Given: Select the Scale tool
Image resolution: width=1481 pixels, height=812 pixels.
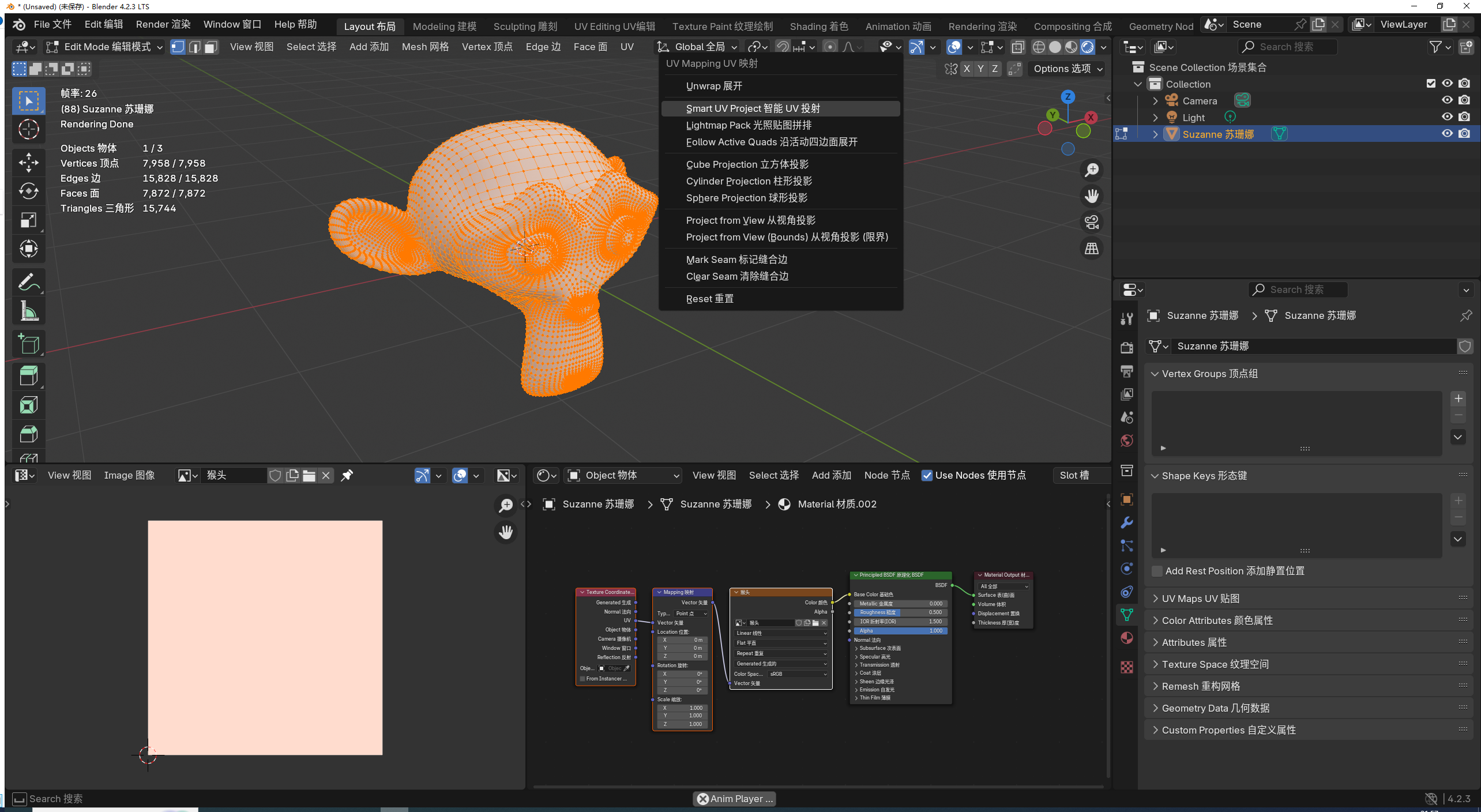Looking at the screenshot, I should pos(29,220).
